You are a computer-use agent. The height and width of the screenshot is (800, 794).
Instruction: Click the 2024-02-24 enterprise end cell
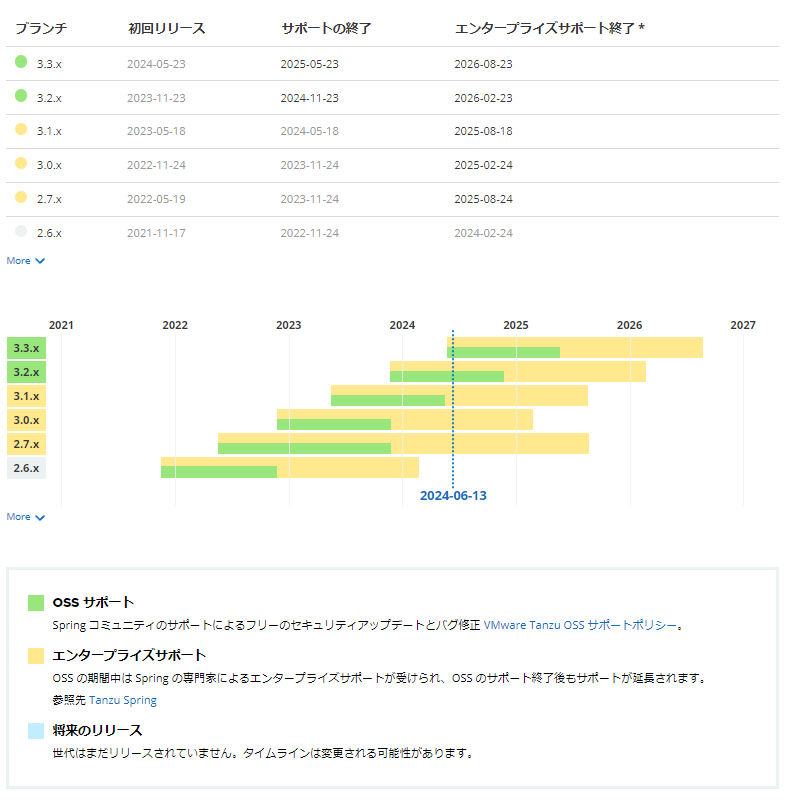[483, 233]
